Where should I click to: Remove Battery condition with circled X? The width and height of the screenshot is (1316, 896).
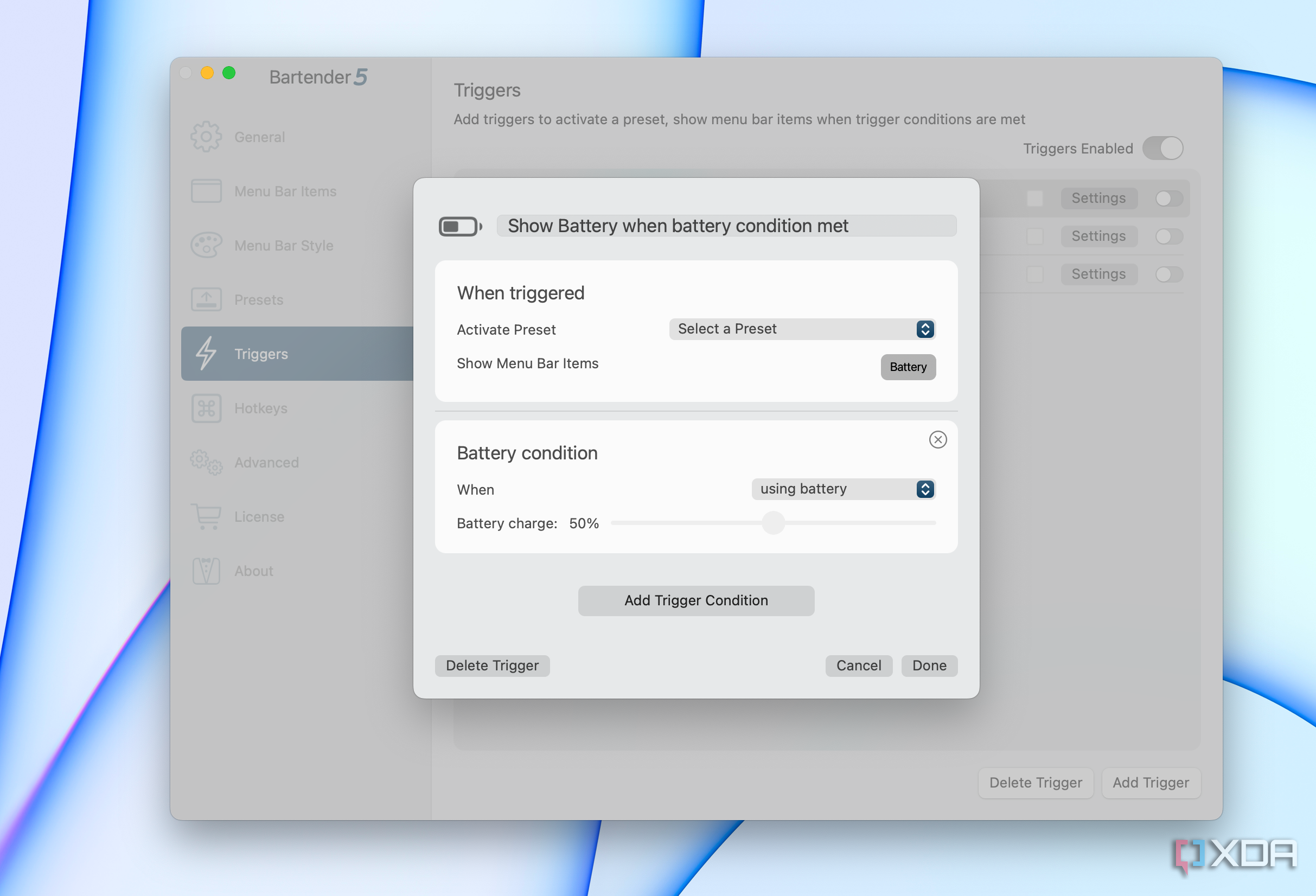coord(938,439)
